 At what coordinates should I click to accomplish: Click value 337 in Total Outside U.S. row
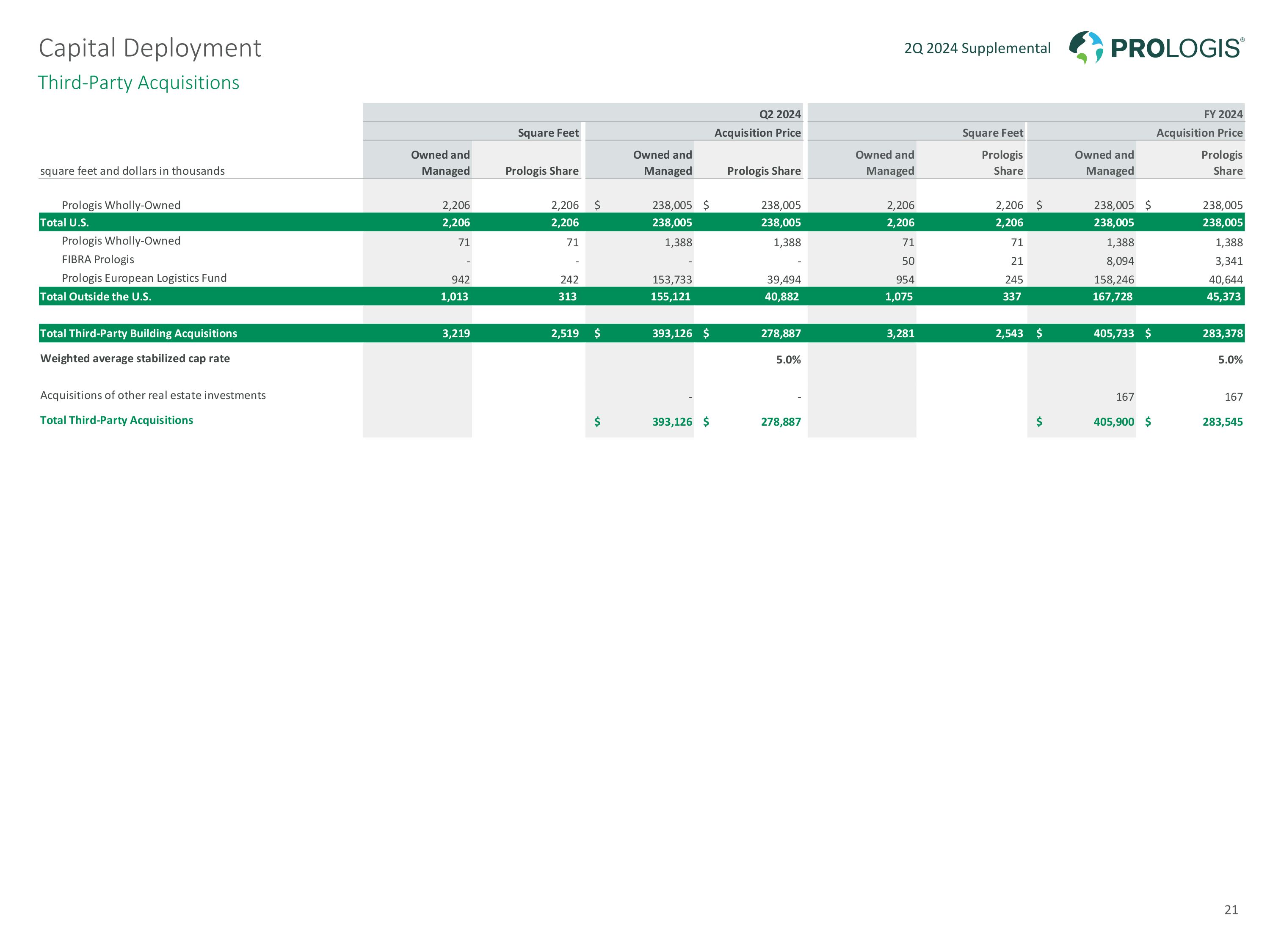pyautogui.click(x=1012, y=297)
